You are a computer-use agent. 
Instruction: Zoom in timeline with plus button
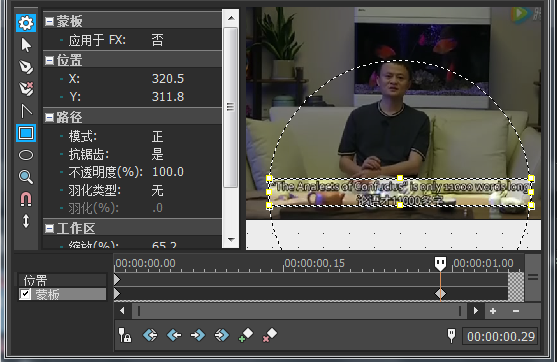[x=493, y=311]
